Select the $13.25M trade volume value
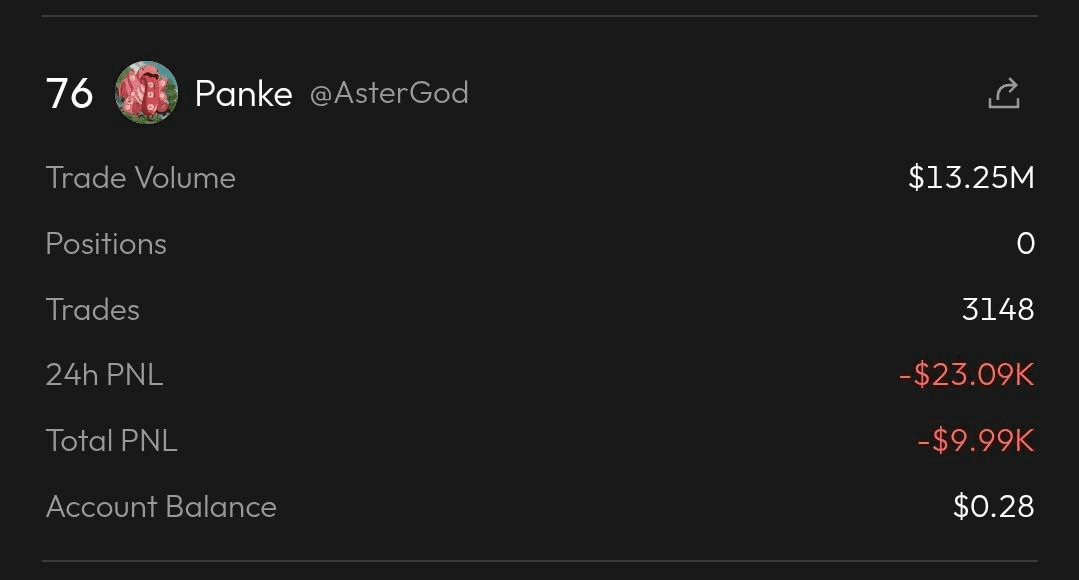Image resolution: width=1079 pixels, height=580 pixels. (x=971, y=178)
